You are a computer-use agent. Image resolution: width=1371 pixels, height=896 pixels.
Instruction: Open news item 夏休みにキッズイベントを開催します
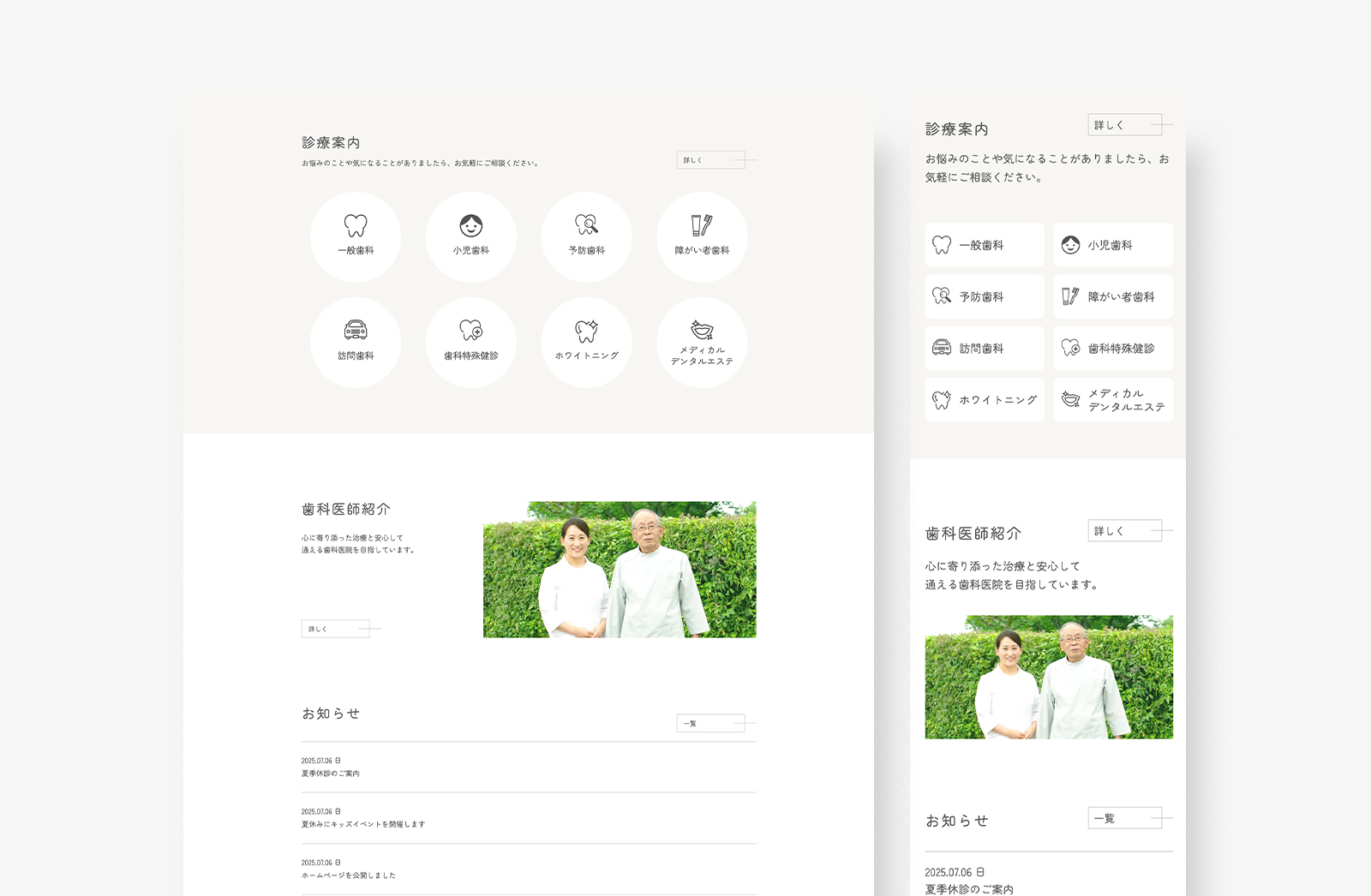click(529, 818)
